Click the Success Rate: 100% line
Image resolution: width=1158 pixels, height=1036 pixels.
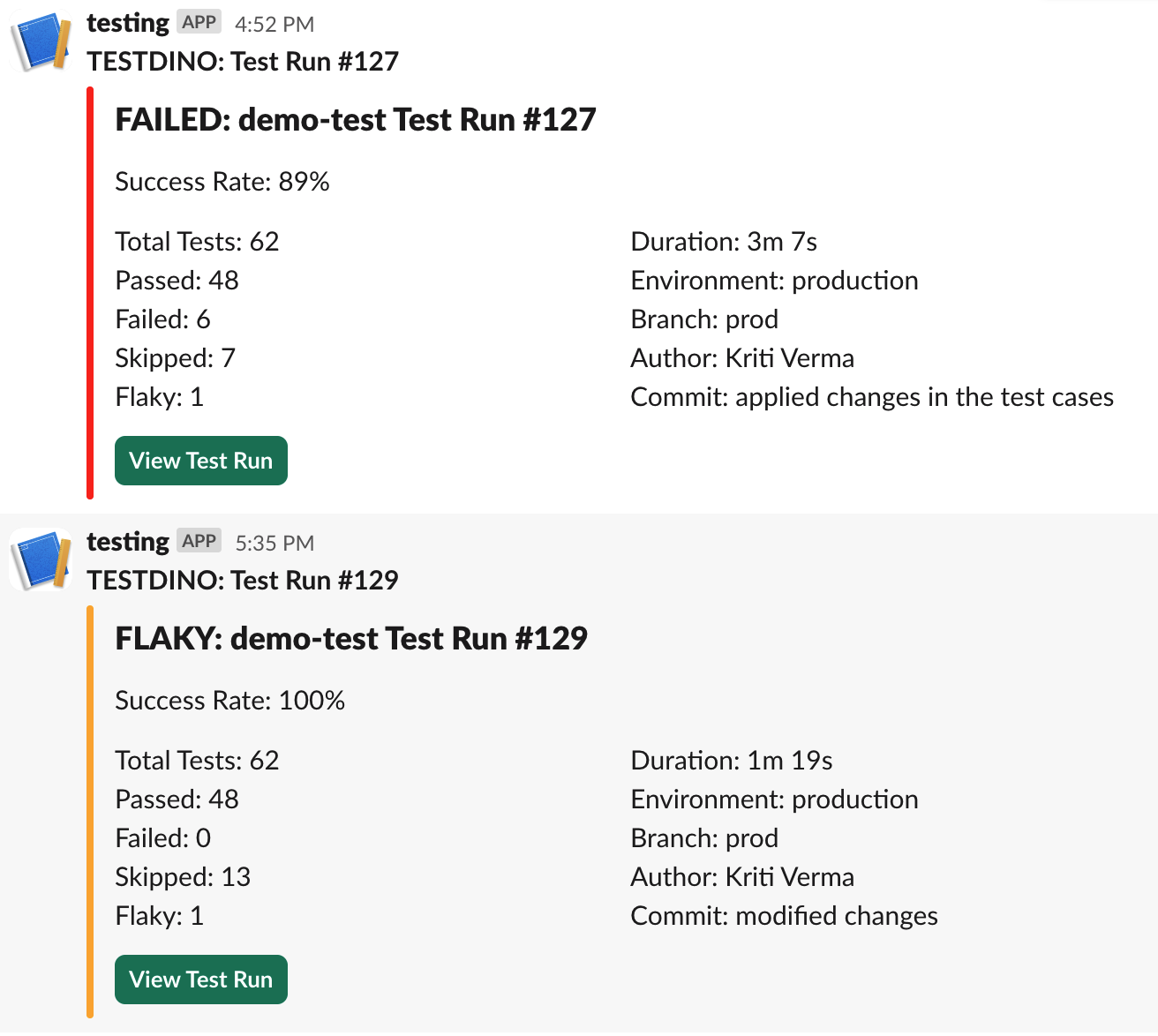pos(230,701)
